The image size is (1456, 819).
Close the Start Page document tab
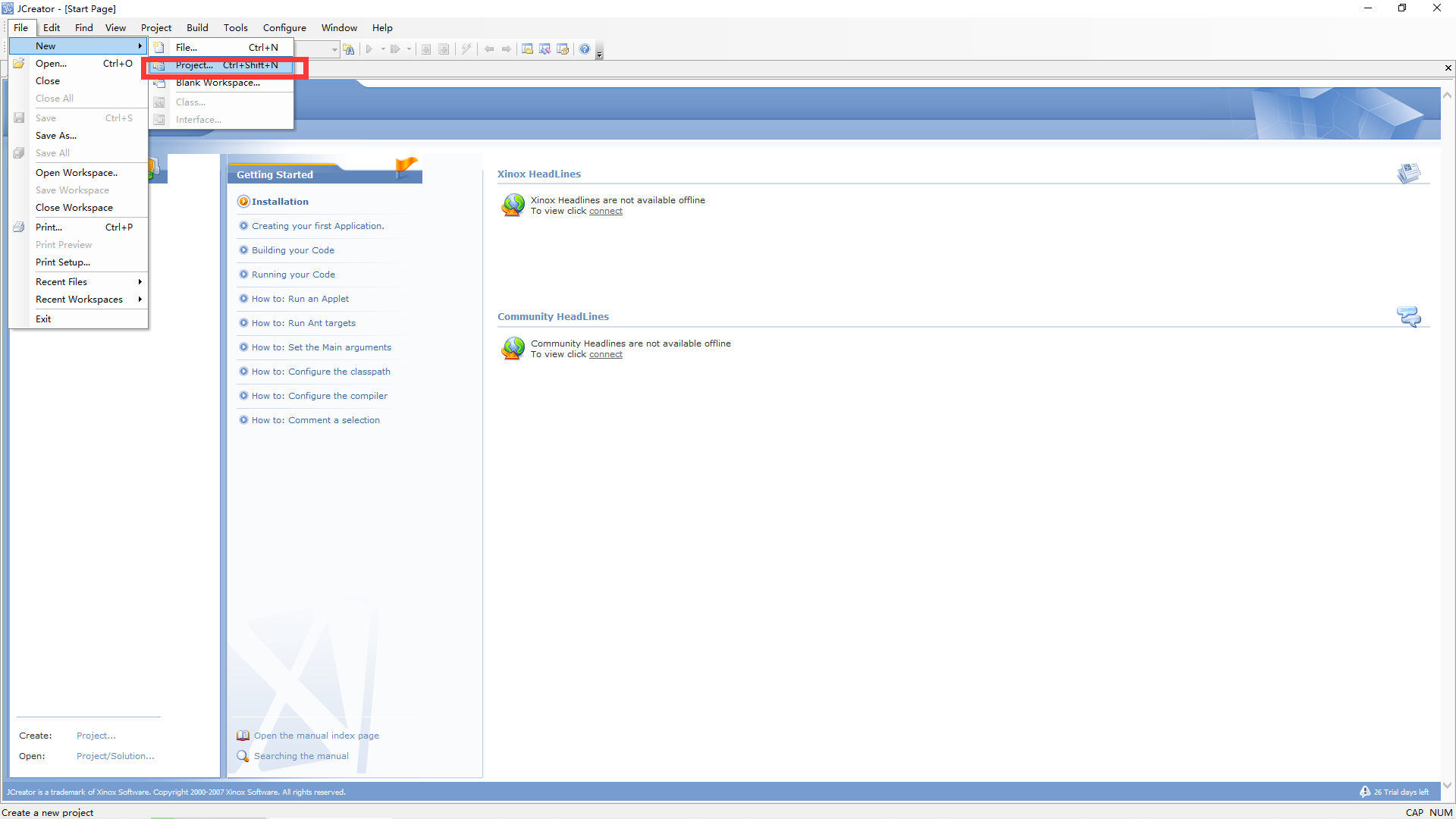tap(1448, 68)
